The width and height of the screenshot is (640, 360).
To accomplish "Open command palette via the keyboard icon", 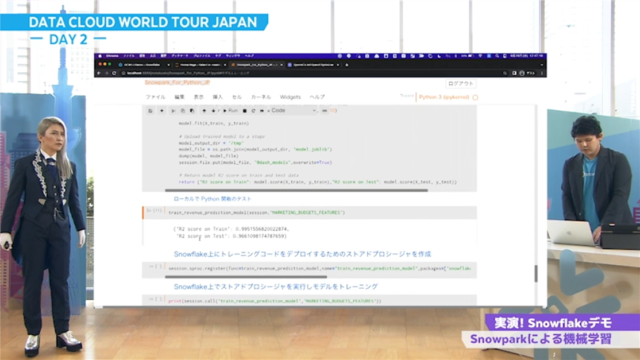I will pyautogui.click(x=324, y=111).
